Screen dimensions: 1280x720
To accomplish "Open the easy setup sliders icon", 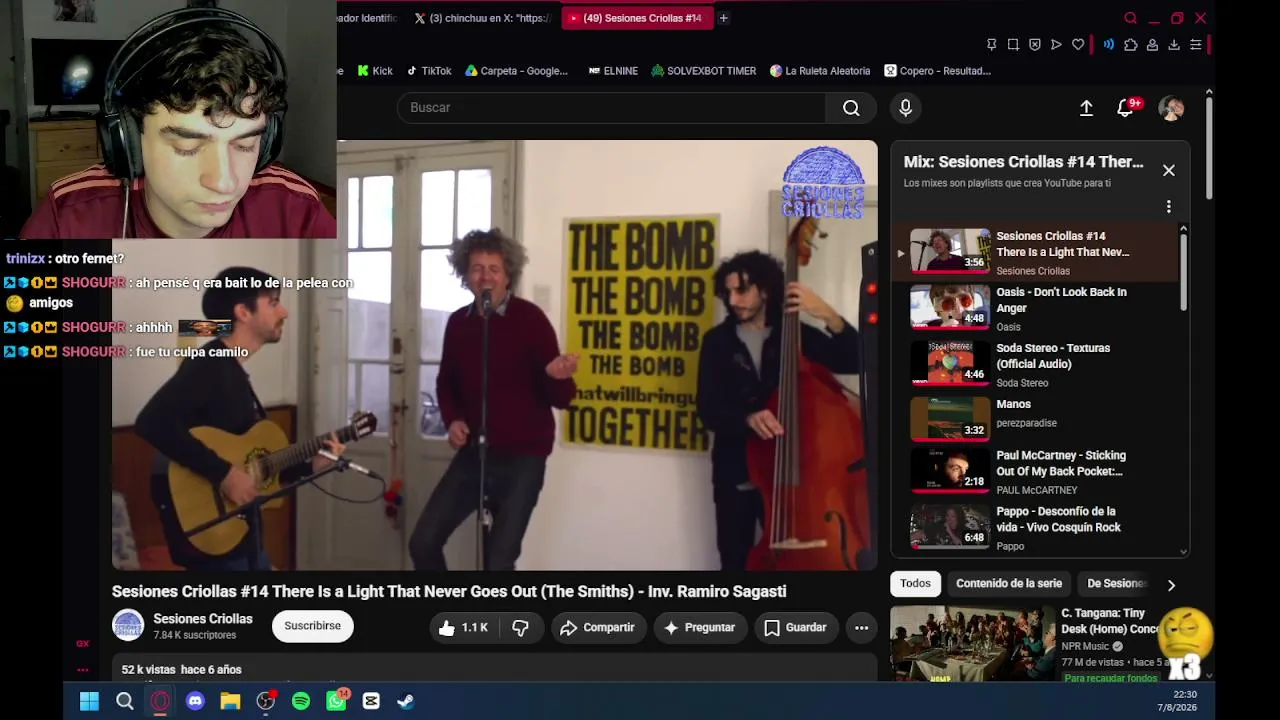I will click(1195, 44).
